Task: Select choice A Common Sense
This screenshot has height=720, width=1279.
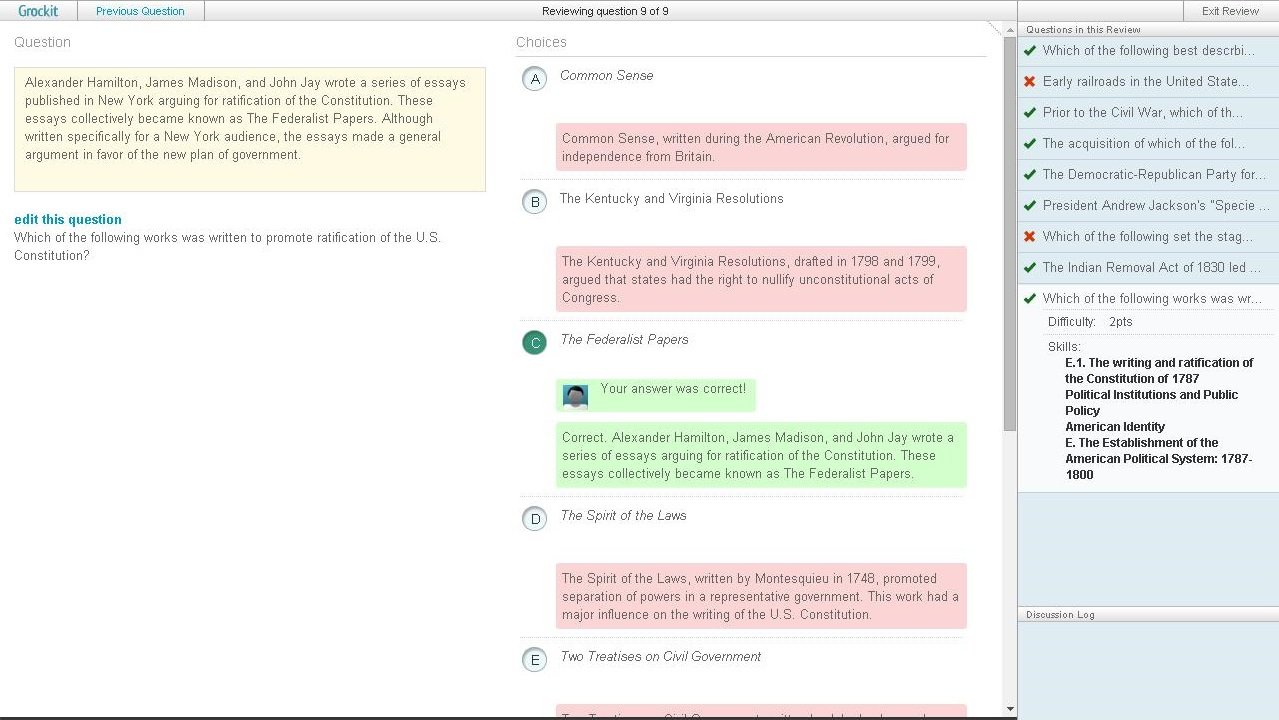Action: click(x=535, y=79)
